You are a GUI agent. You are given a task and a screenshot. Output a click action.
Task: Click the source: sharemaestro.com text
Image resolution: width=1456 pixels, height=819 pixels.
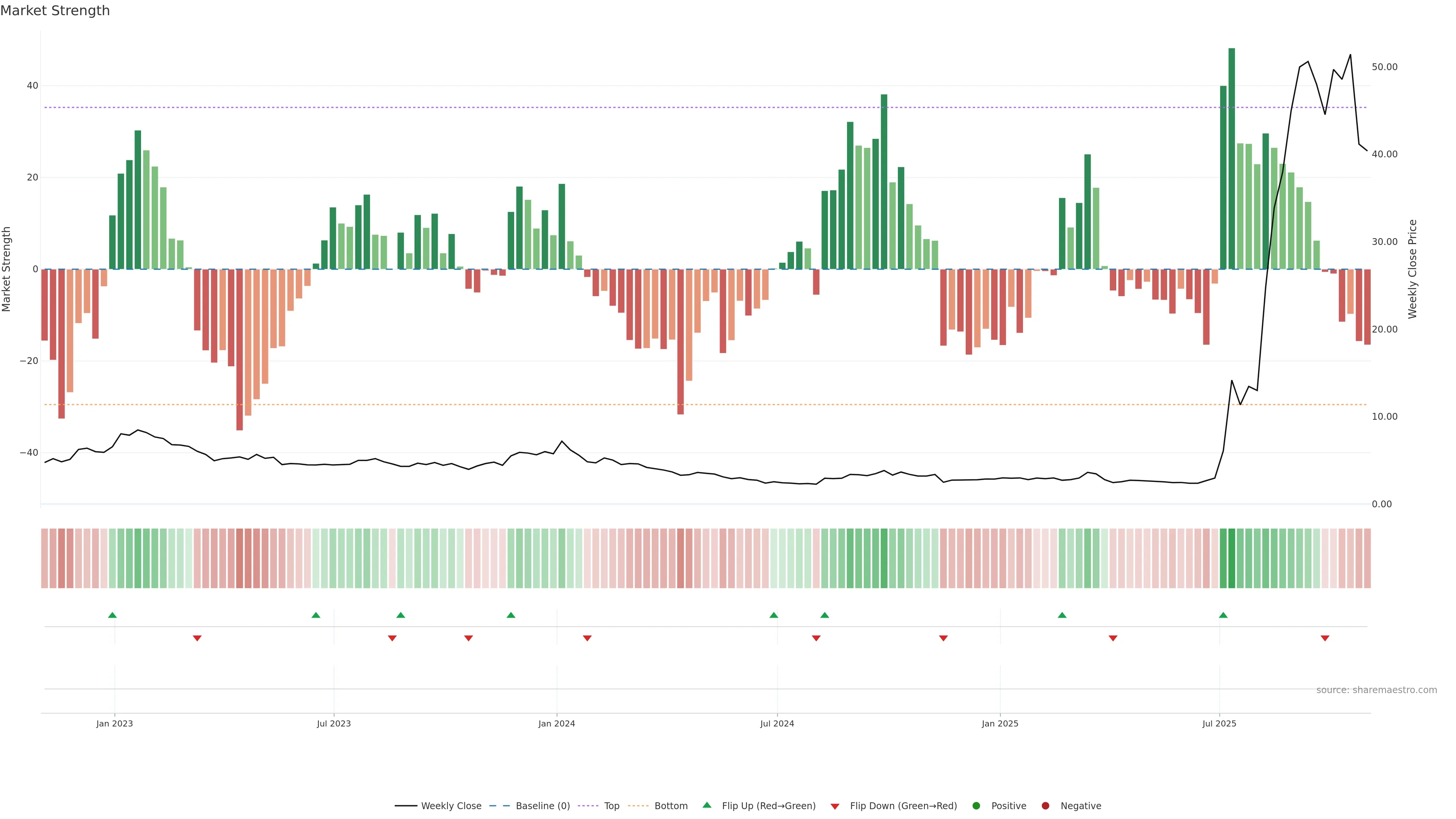(x=1376, y=690)
